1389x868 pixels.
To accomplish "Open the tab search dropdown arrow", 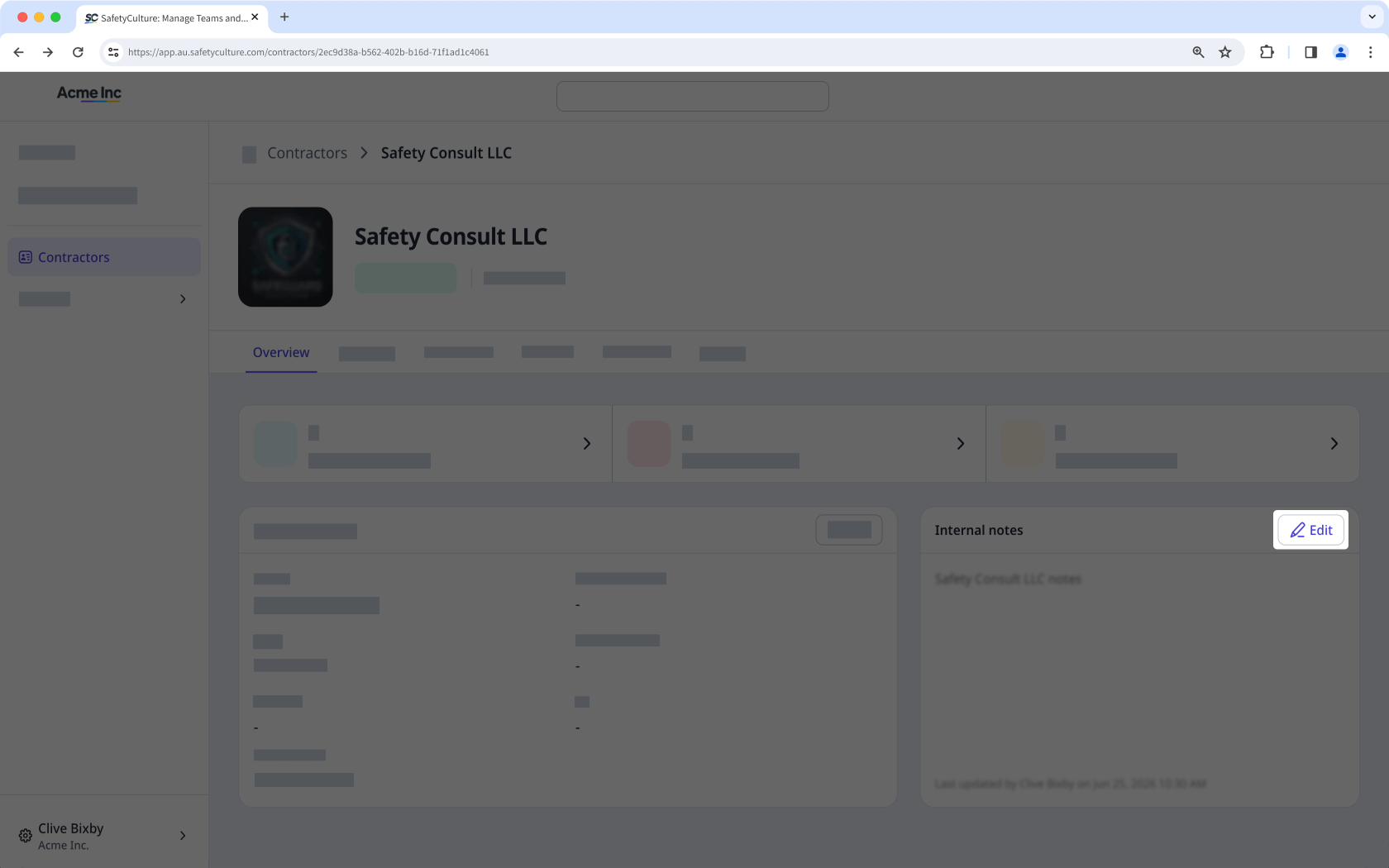I will 1372,17.
